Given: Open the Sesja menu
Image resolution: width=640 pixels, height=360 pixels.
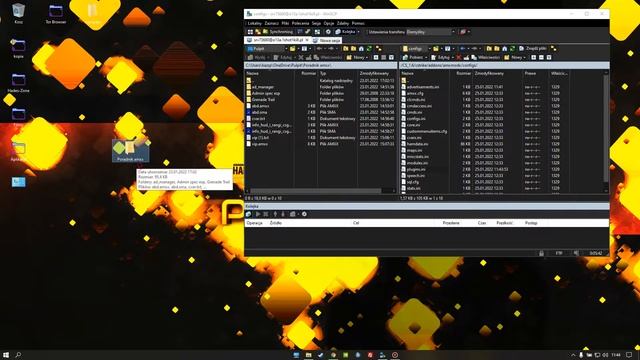Looking at the screenshot, I should click(316, 23).
